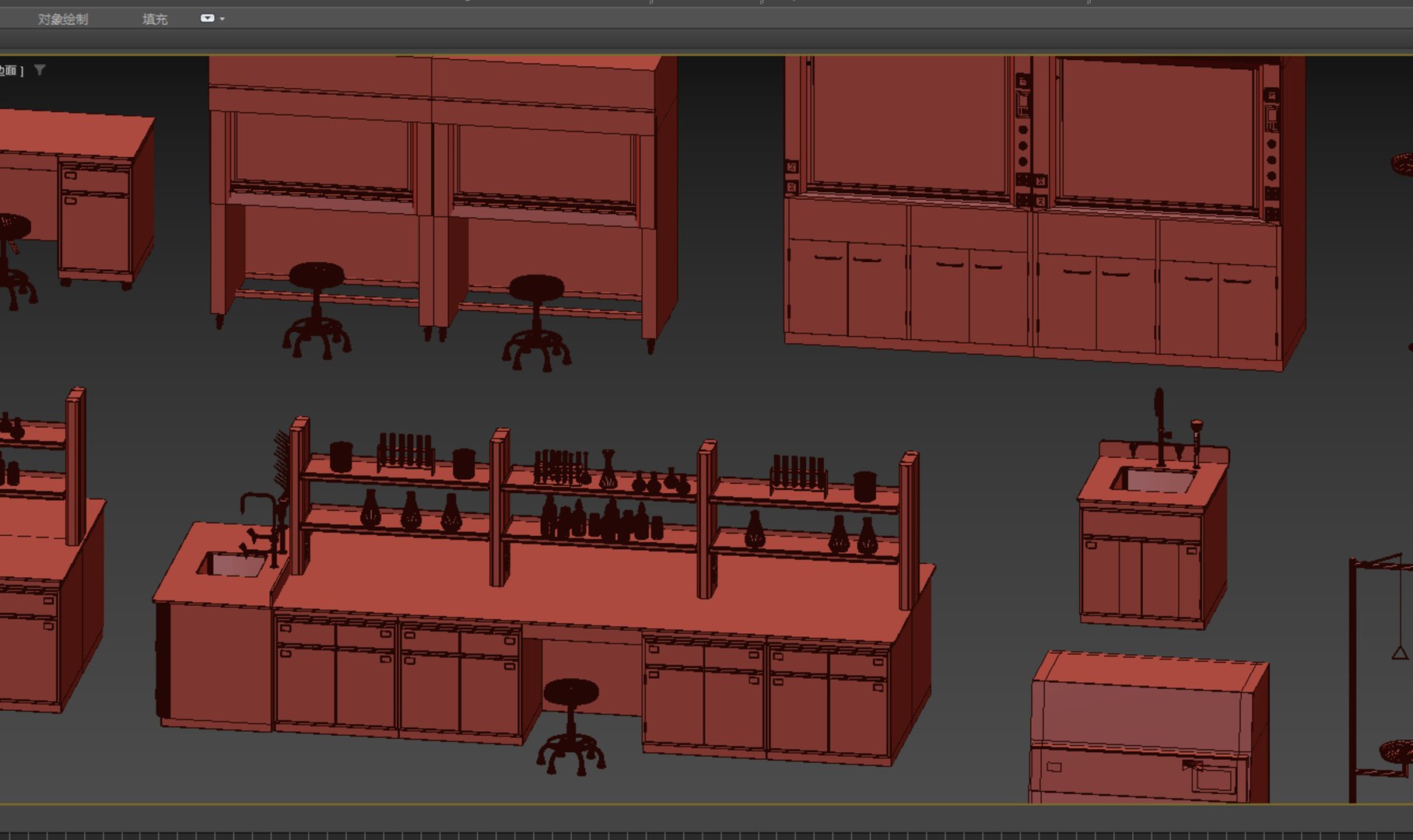
Task: Toggle the ribbon minimize button
Action: click(x=207, y=18)
